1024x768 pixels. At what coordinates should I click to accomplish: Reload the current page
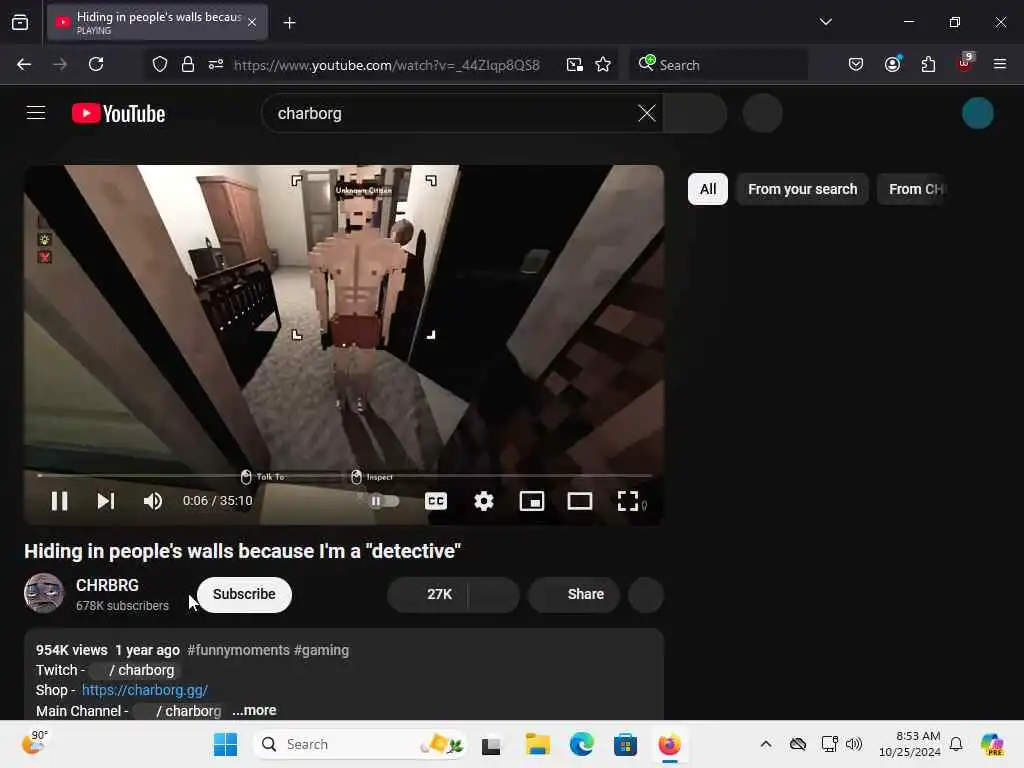[96, 64]
